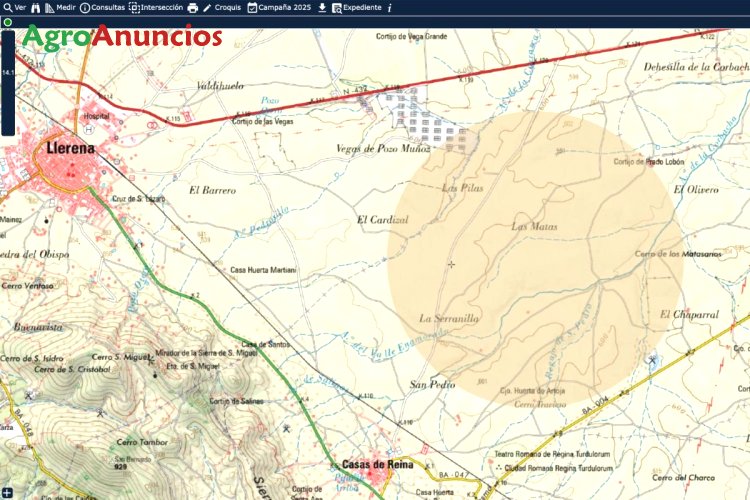Toggle the green circle status indicator
Screen dimensions: 750x500
[8, 22]
